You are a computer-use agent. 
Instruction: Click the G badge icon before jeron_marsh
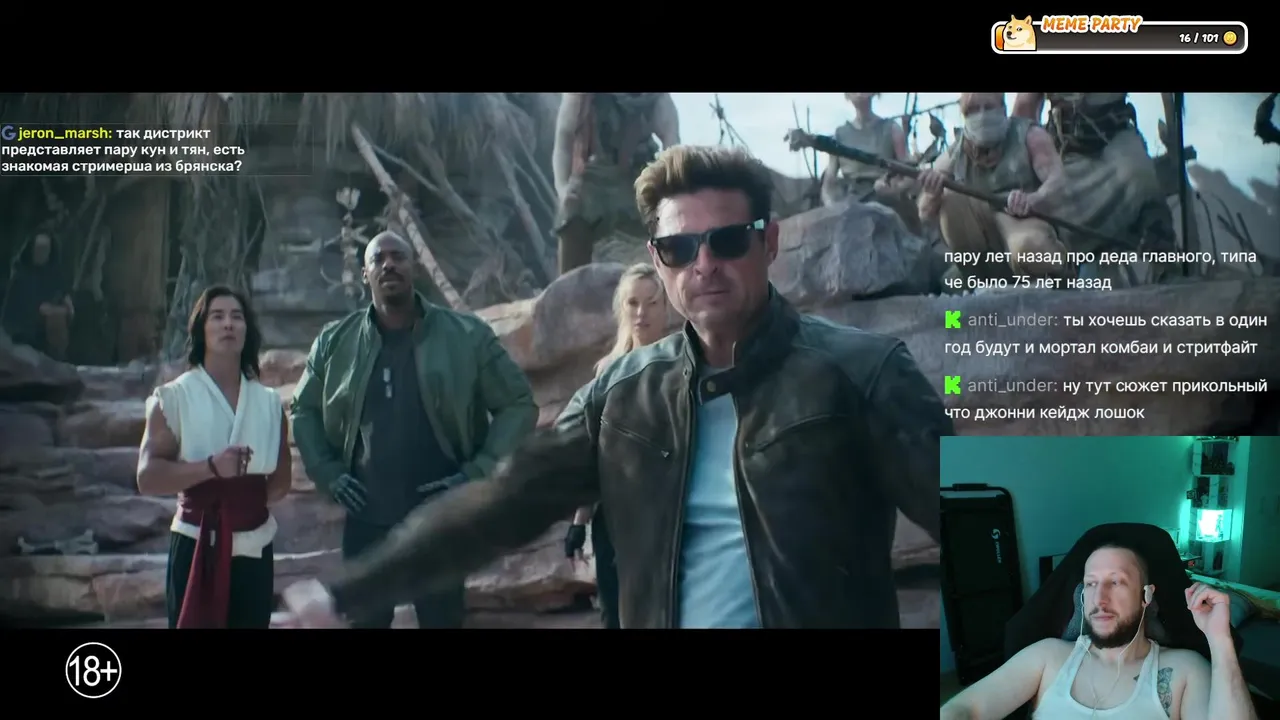8,132
